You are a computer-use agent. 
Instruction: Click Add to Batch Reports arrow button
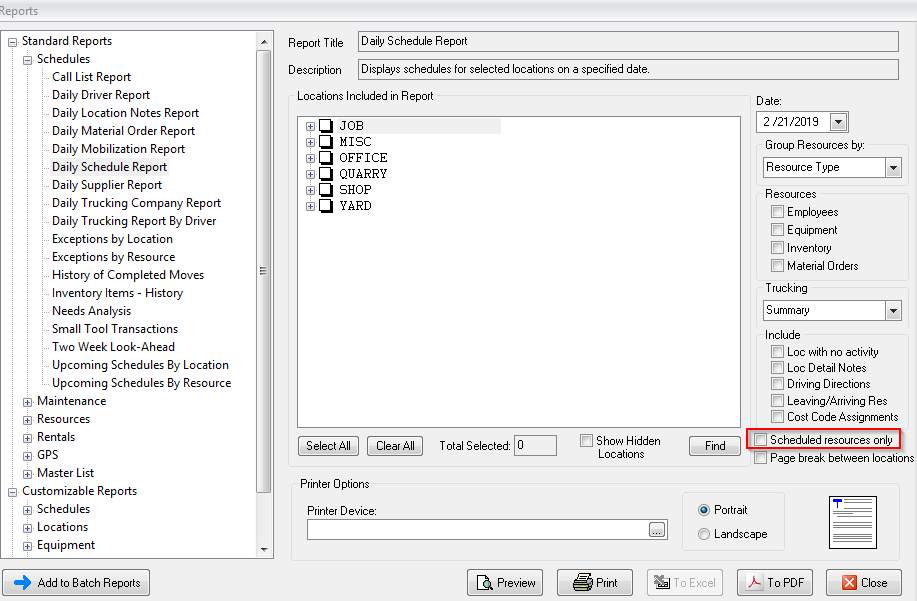[76, 583]
